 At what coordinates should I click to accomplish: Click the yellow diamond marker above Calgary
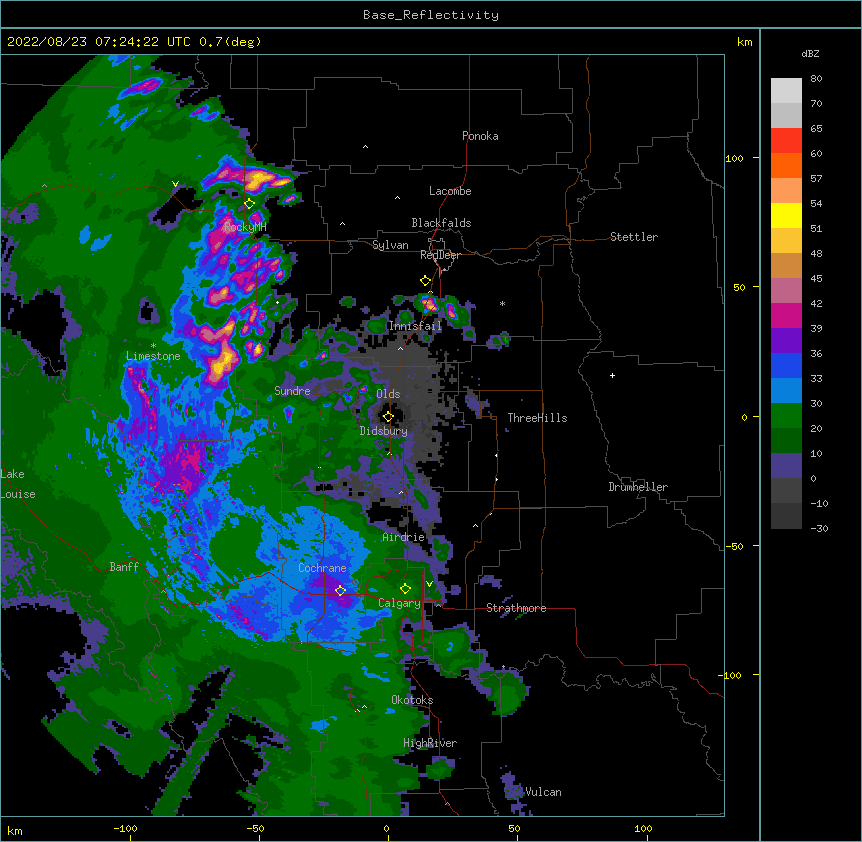pyautogui.click(x=405, y=589)
